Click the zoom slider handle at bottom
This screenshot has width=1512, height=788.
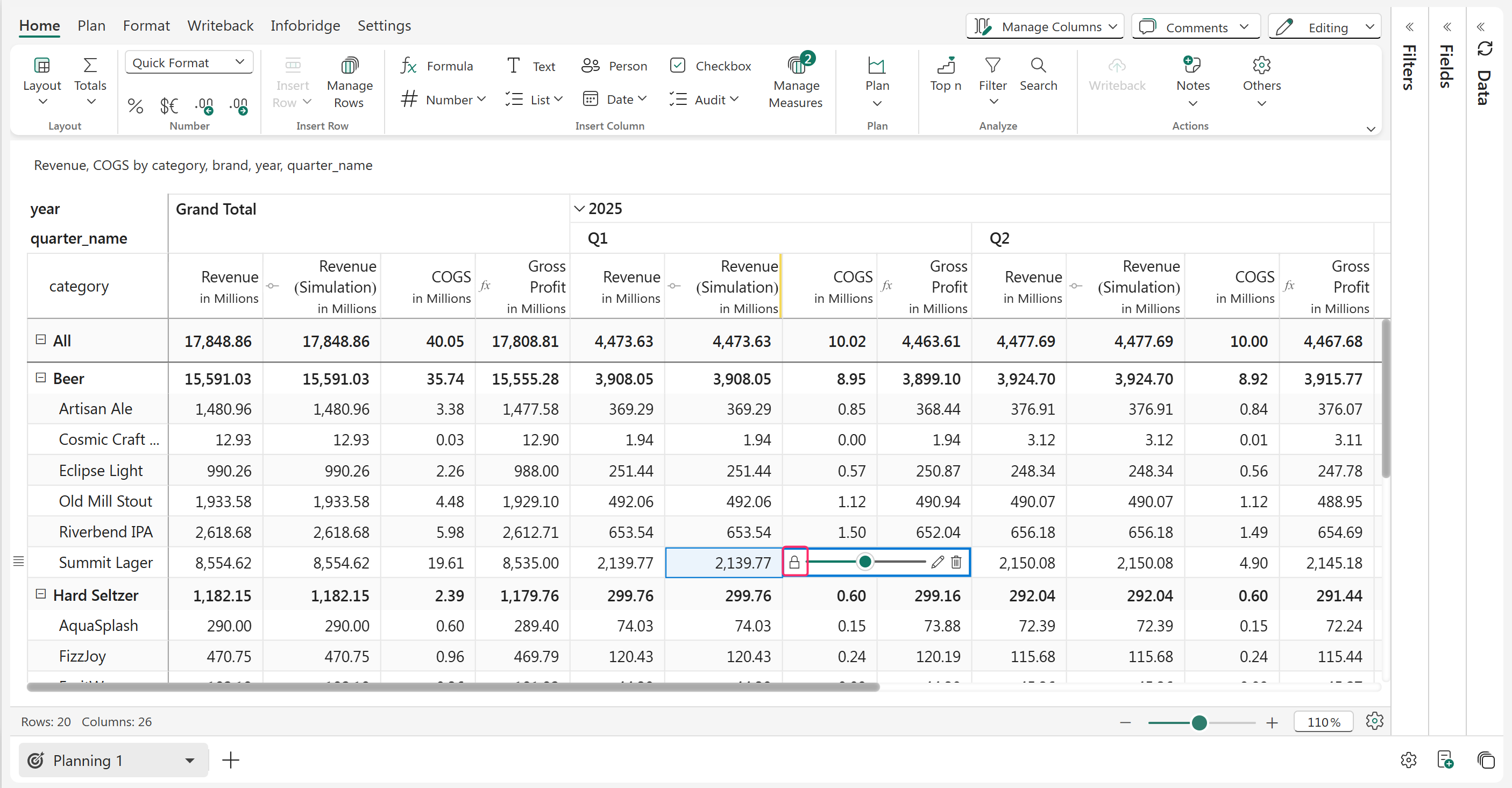1199,722
